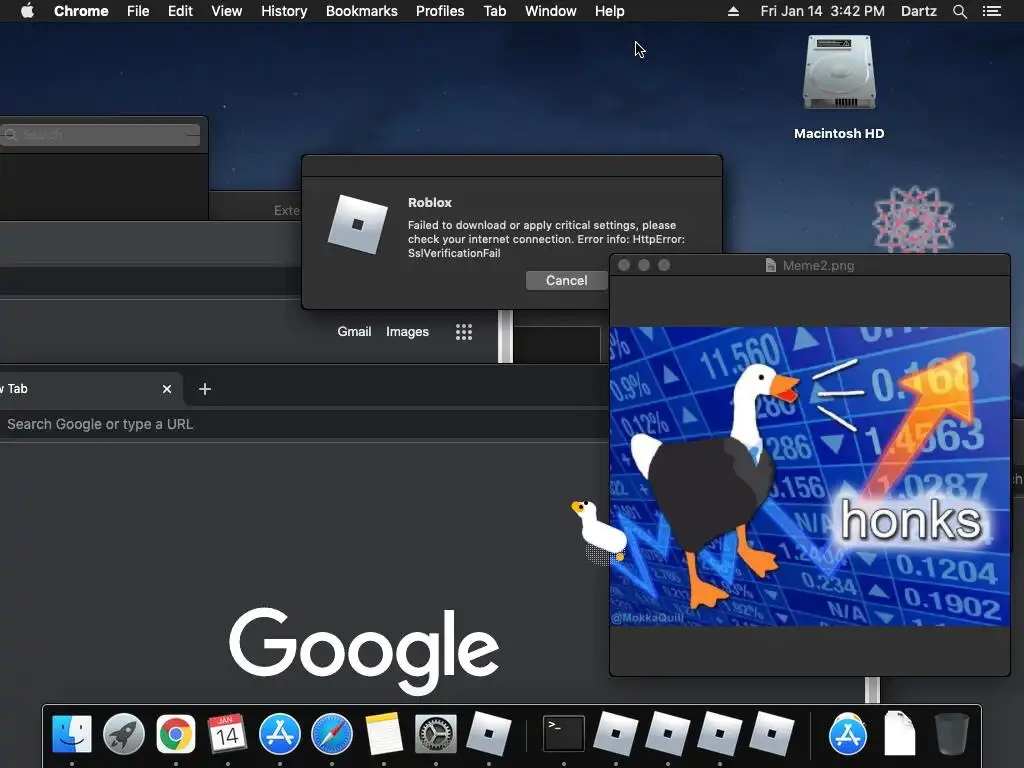This screenshot has width=1024, height=768.
Task: Open the Roblox icon directly right of Terminal
Action: click(x=615, y=733)
